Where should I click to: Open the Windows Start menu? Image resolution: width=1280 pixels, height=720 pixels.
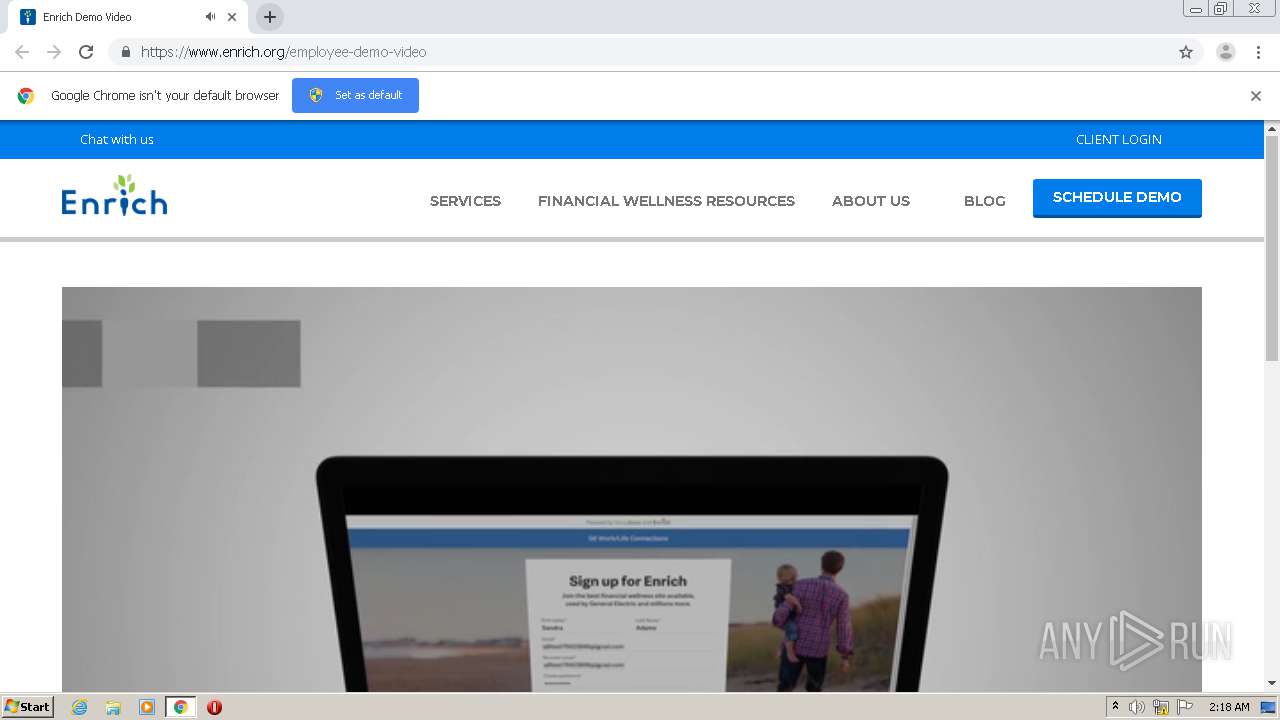28,706
